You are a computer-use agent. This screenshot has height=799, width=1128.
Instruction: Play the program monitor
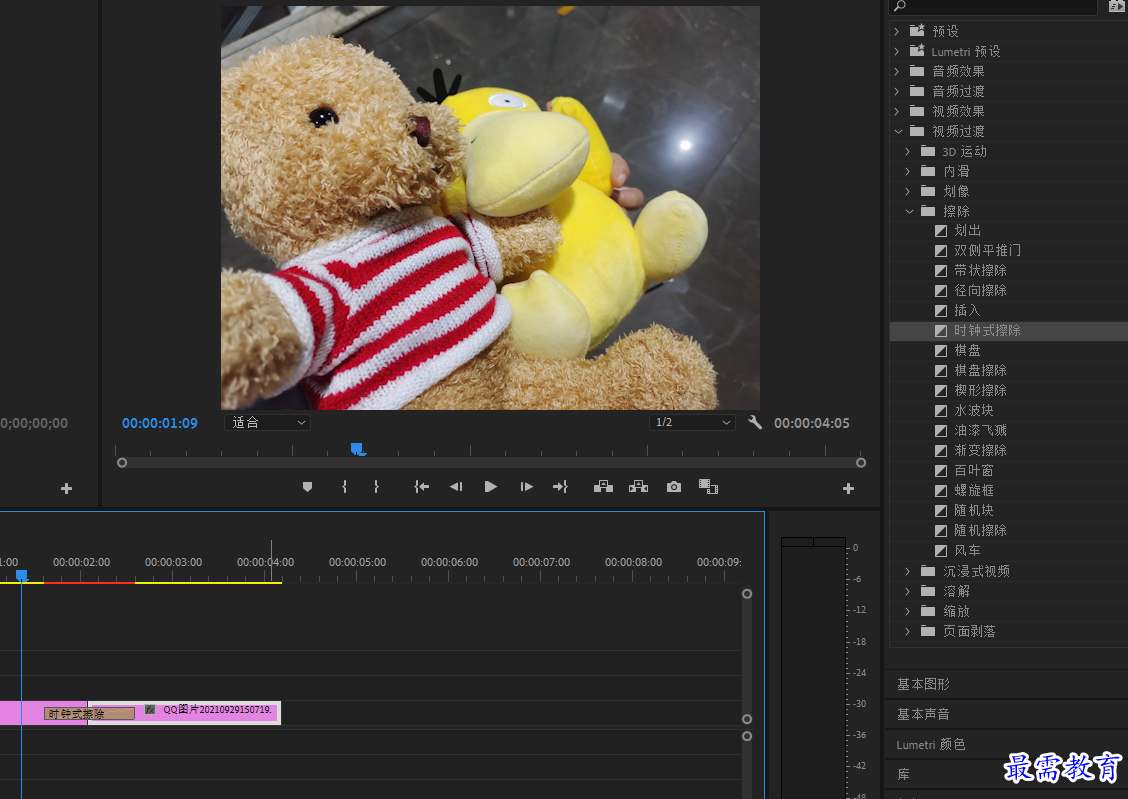[x=491, y=487]
